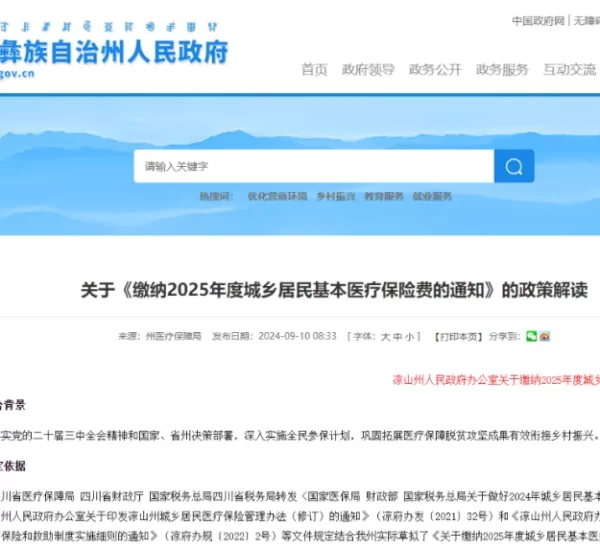This screenshot has width=600, height=550.
Task: Click the 分享到 label
Action: 504,336
